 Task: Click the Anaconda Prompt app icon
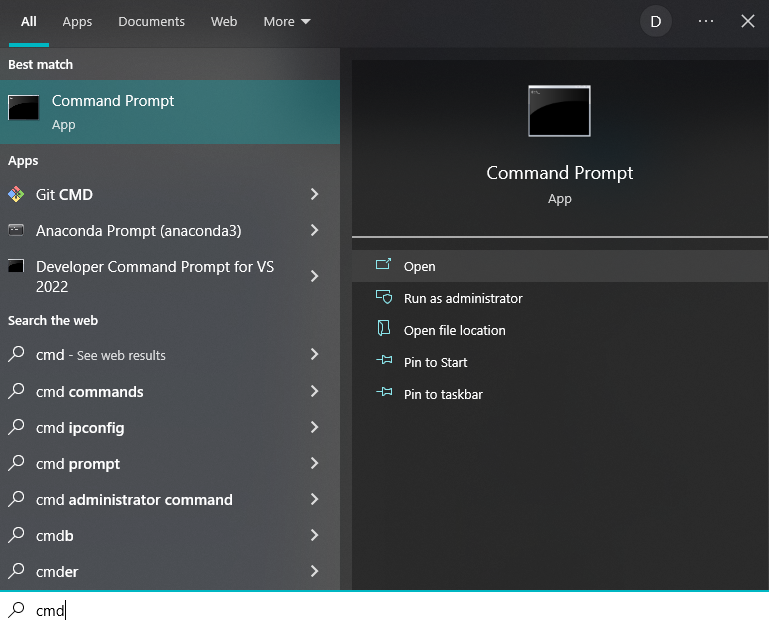click(x=16, y=230)
